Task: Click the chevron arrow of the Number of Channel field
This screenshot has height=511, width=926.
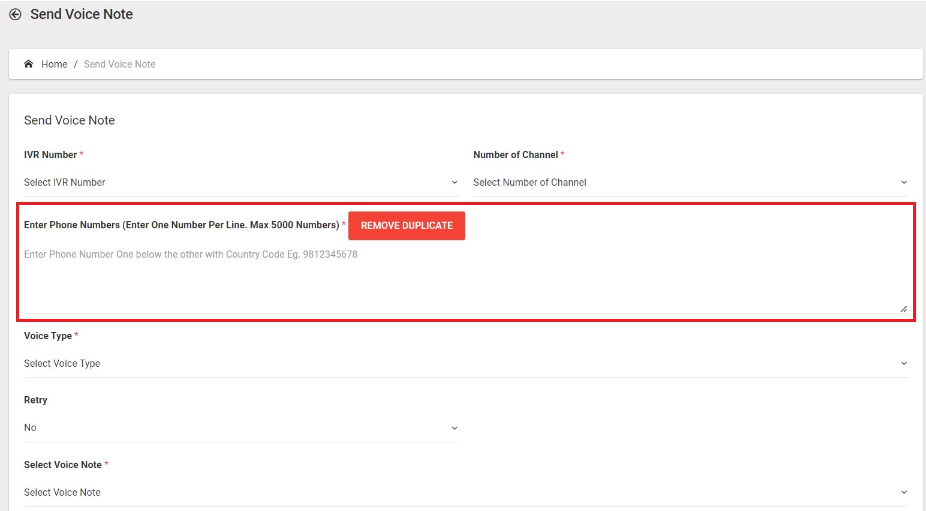Action: click(x=904, y=183)
